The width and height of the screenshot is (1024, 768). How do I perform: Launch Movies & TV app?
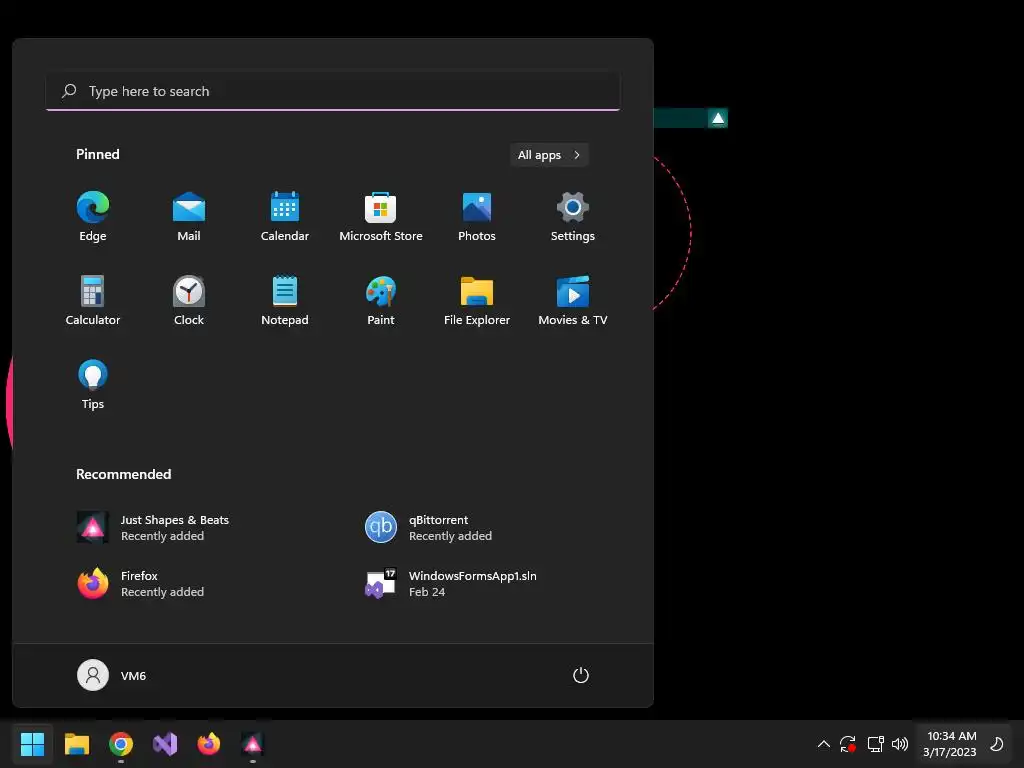tap(573, 300)
